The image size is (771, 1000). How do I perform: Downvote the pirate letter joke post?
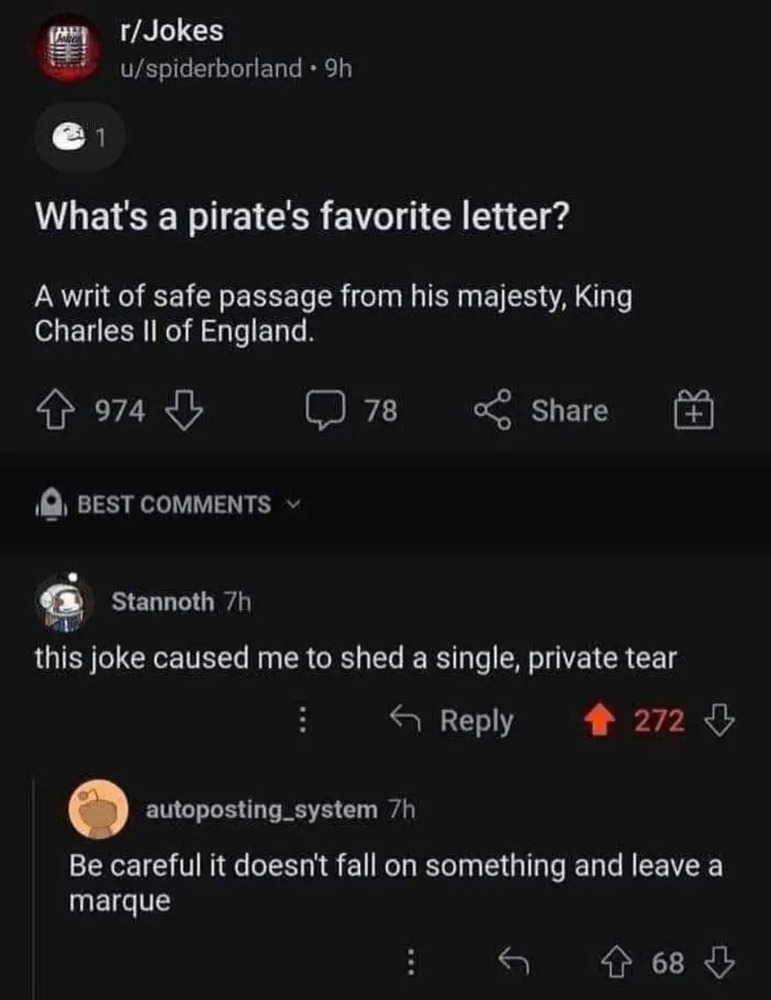(186, 411)
